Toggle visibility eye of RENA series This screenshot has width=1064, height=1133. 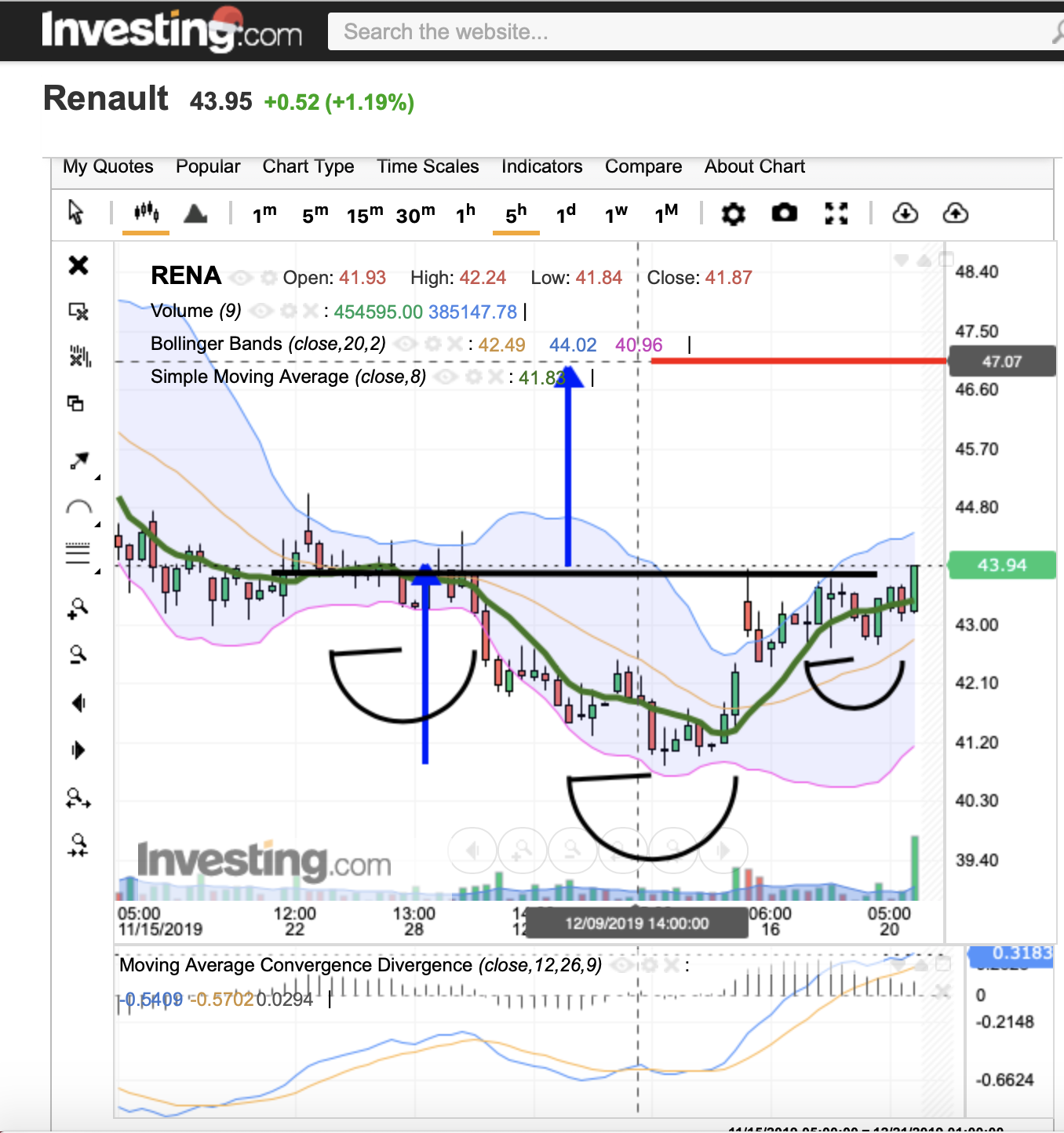click(241, 278)
